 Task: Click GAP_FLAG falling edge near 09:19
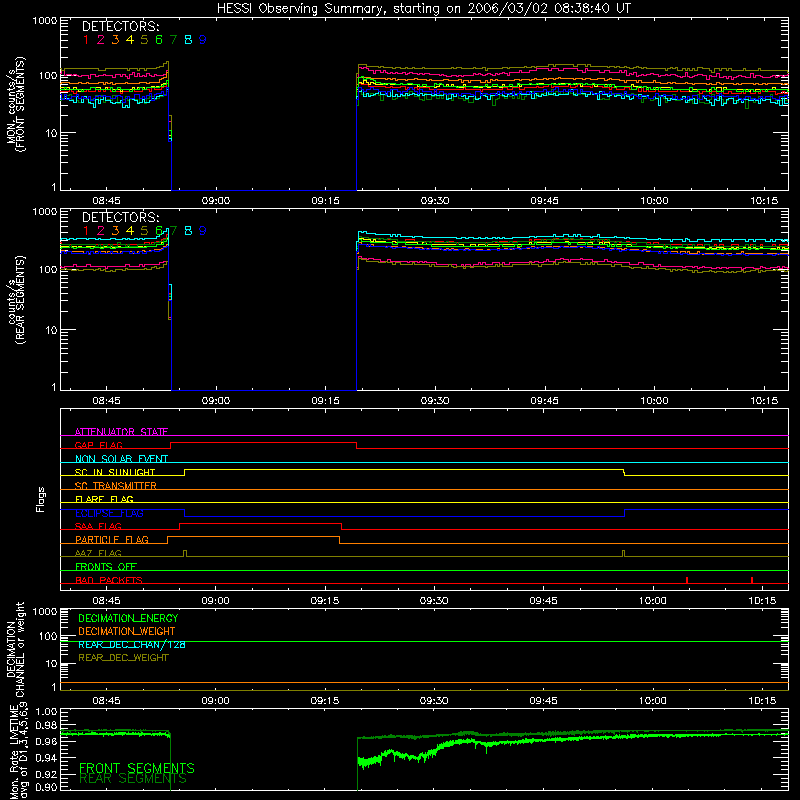[356, 445]
